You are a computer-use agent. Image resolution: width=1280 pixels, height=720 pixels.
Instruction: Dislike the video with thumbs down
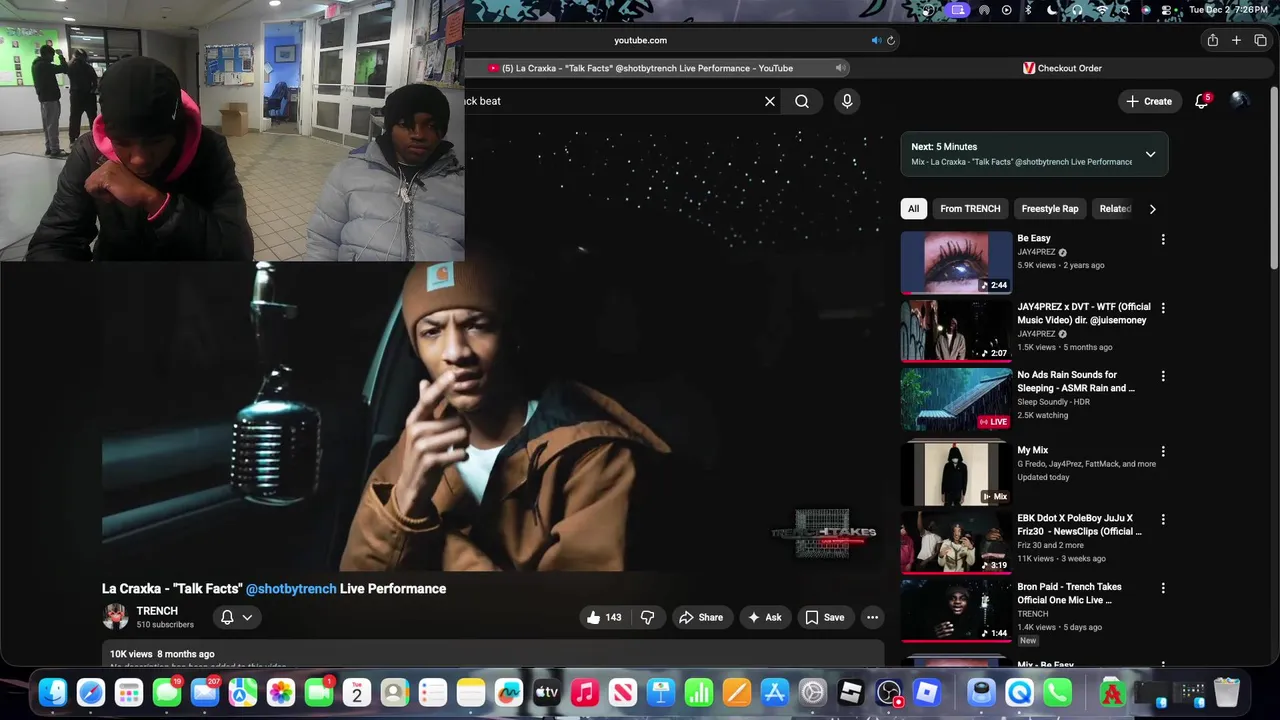(647, 617)
